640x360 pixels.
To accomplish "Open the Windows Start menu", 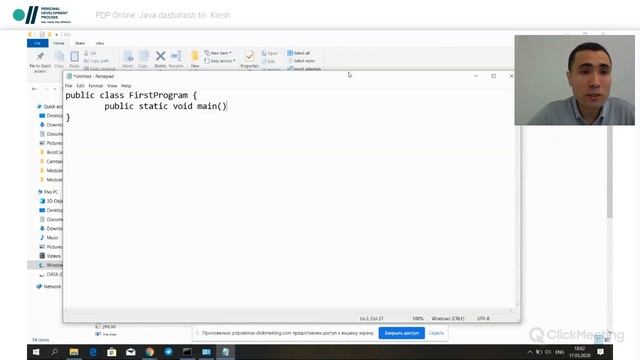I will point(36,352).
